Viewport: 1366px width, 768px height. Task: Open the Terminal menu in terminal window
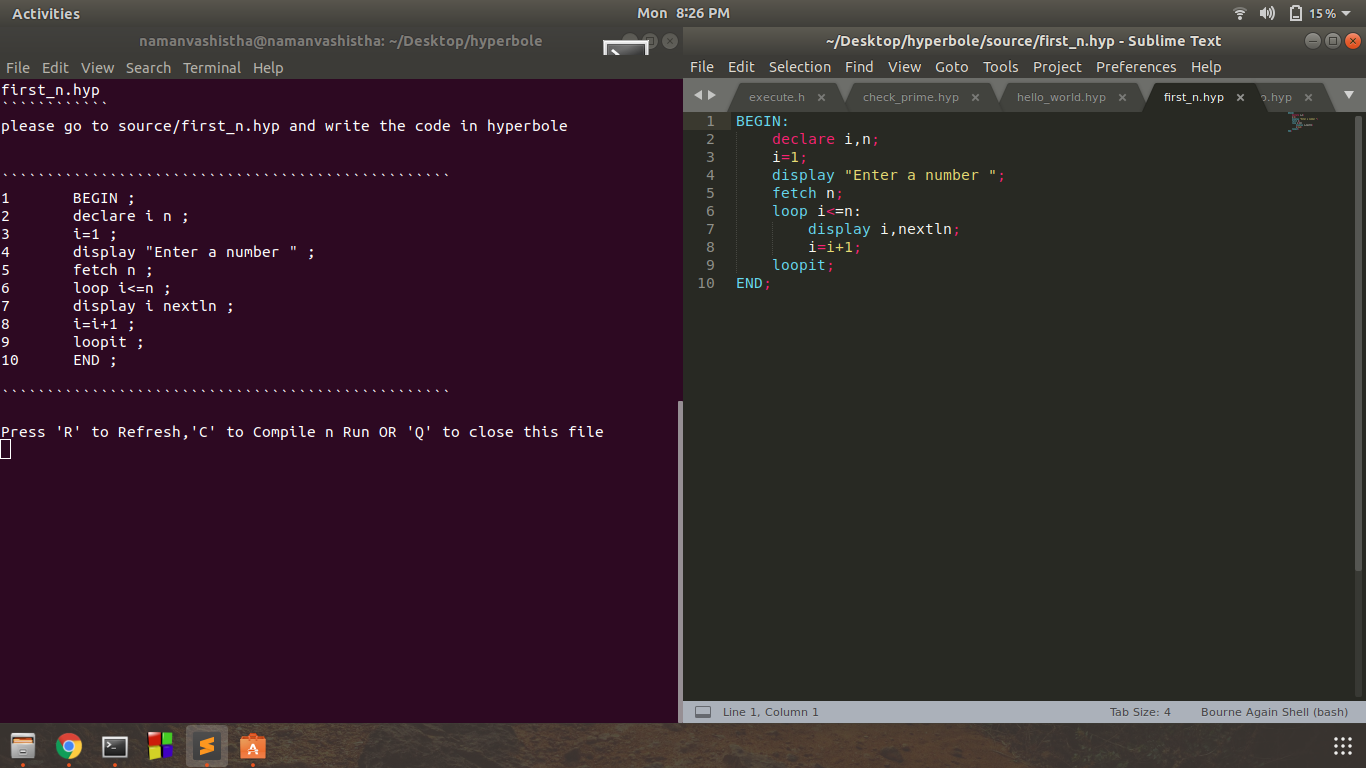pos(212,68)
